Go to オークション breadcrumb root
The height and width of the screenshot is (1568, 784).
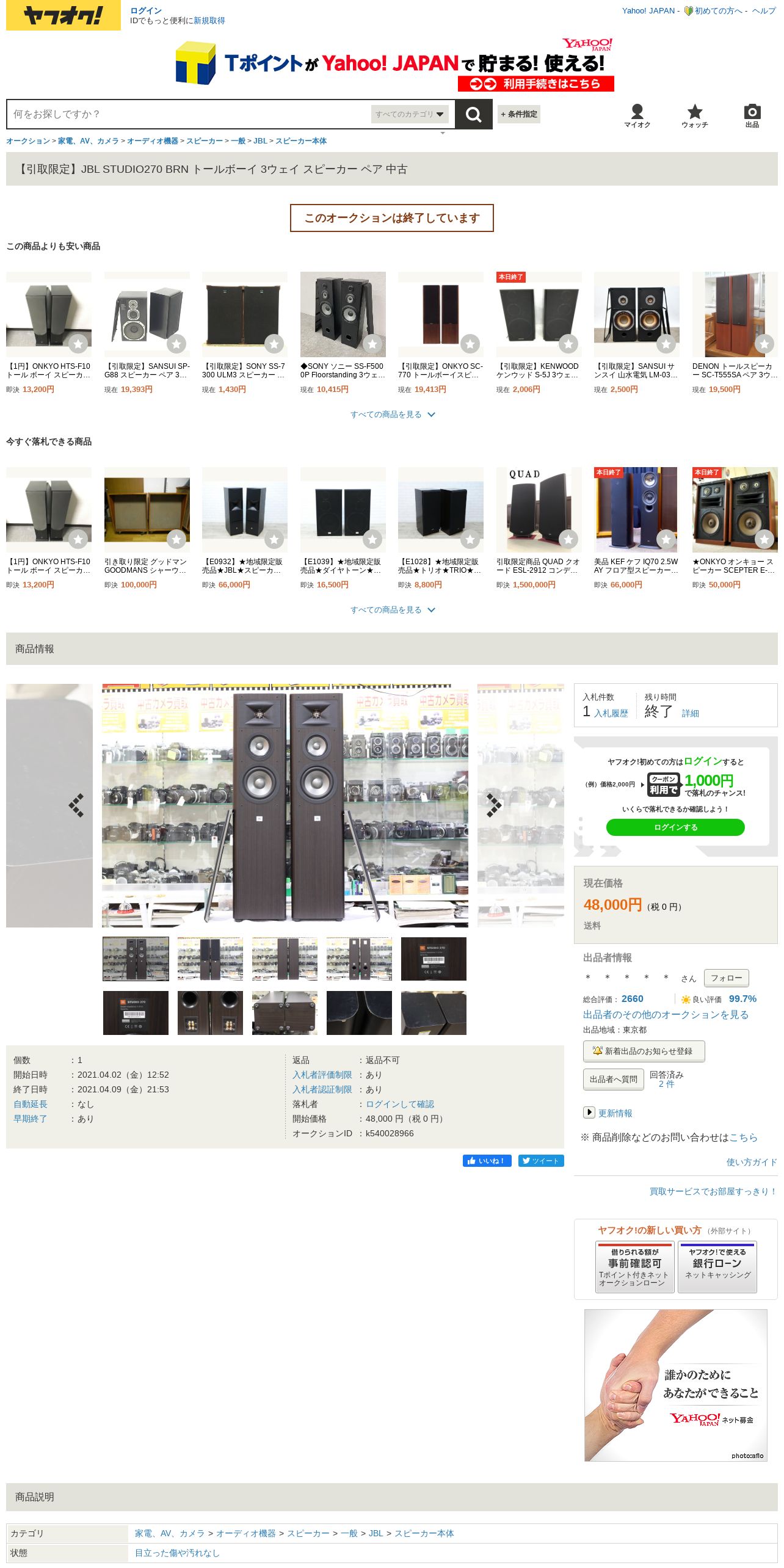click(28, 141)
